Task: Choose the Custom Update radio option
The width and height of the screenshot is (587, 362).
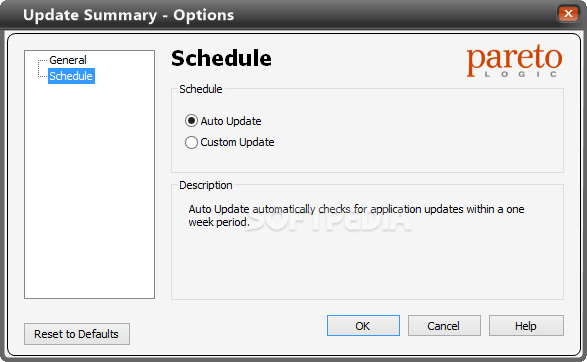Action: tap(191, 142)
